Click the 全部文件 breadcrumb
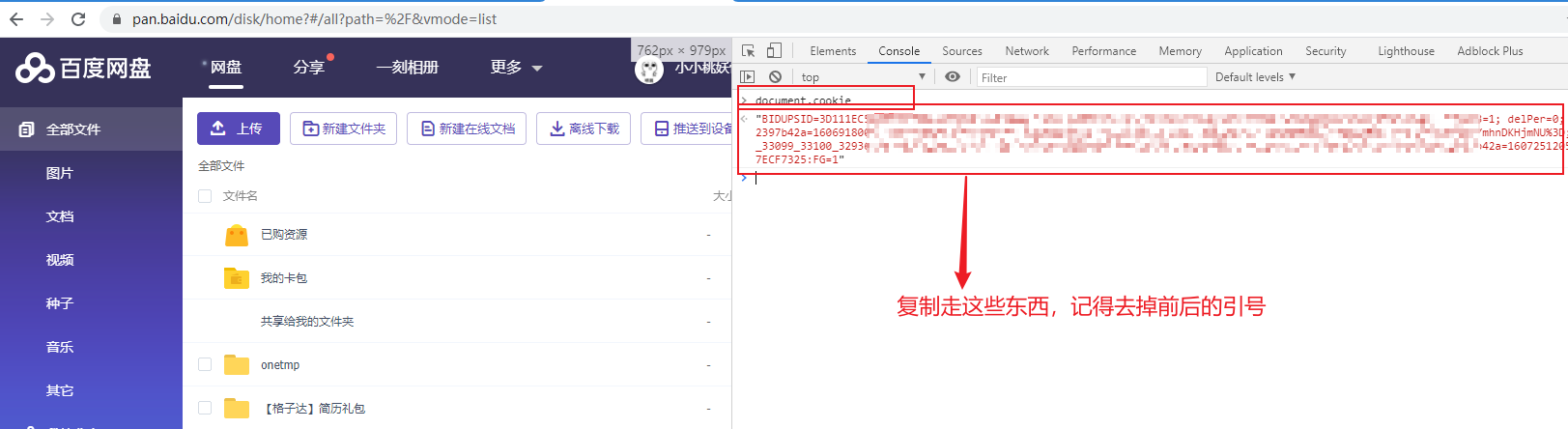 coord(221,166)
